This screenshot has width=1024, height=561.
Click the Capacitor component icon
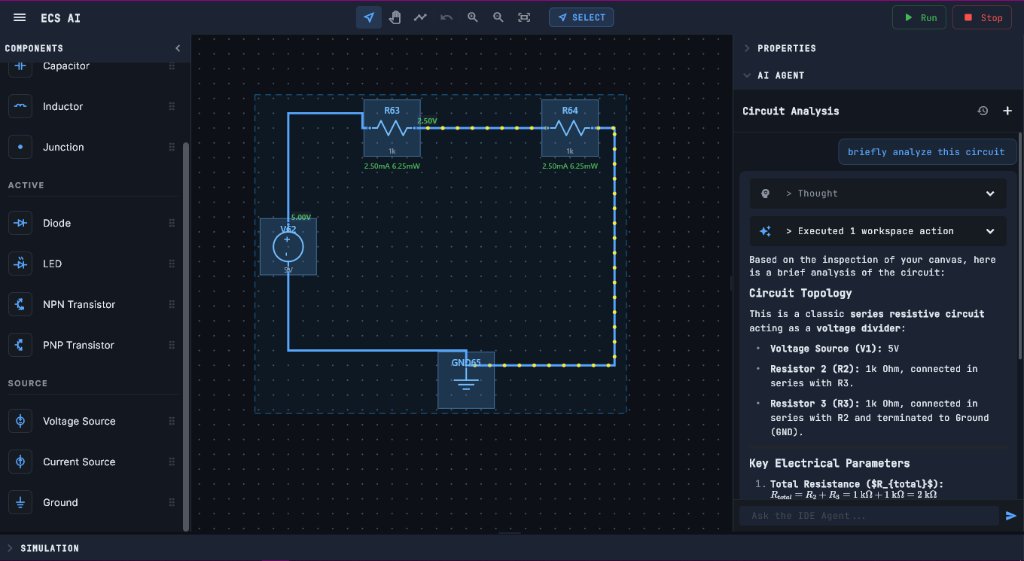click(20, 66)
